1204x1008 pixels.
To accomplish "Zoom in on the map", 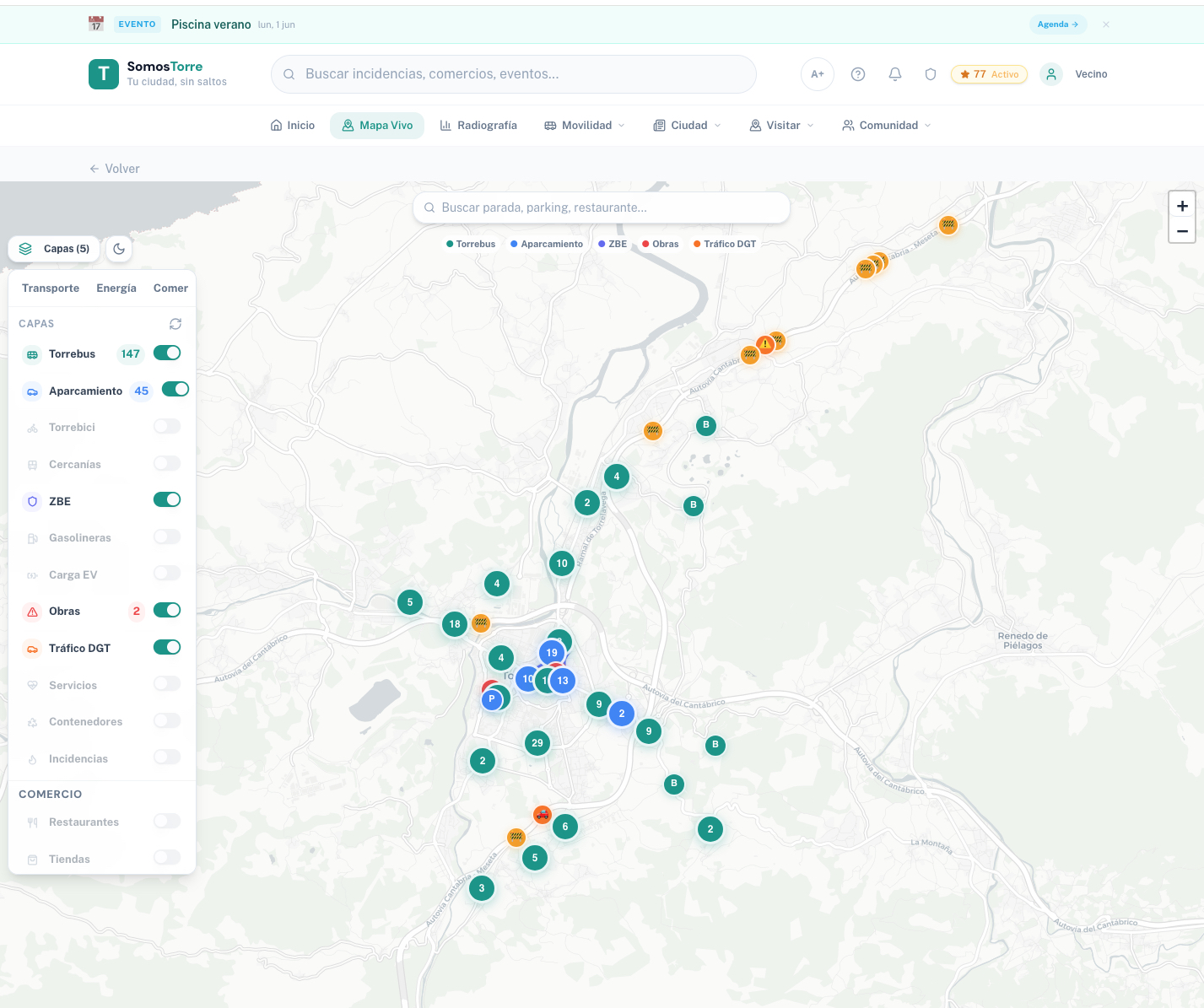I will [x=1182, y=206].
